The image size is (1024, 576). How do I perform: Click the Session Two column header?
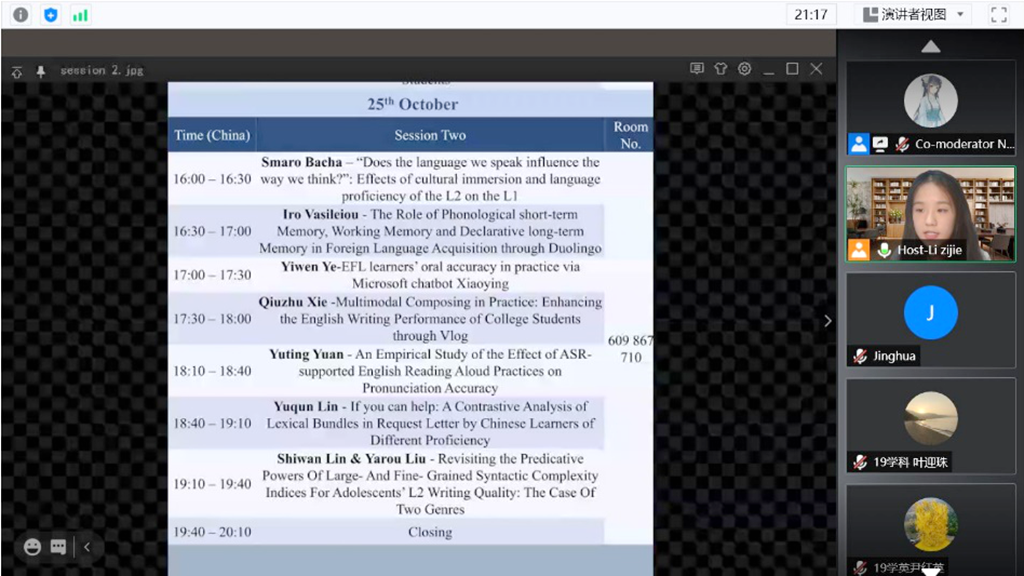430,135
